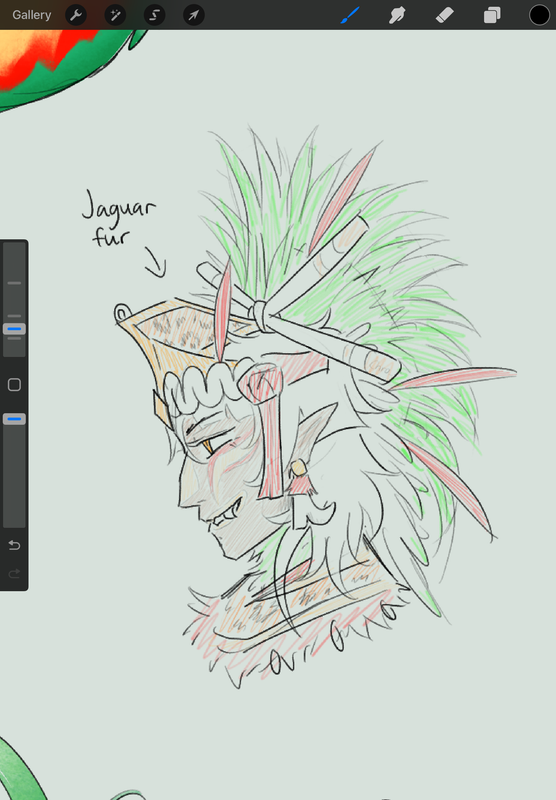Undo the last stroke

[x=14, y=545]
